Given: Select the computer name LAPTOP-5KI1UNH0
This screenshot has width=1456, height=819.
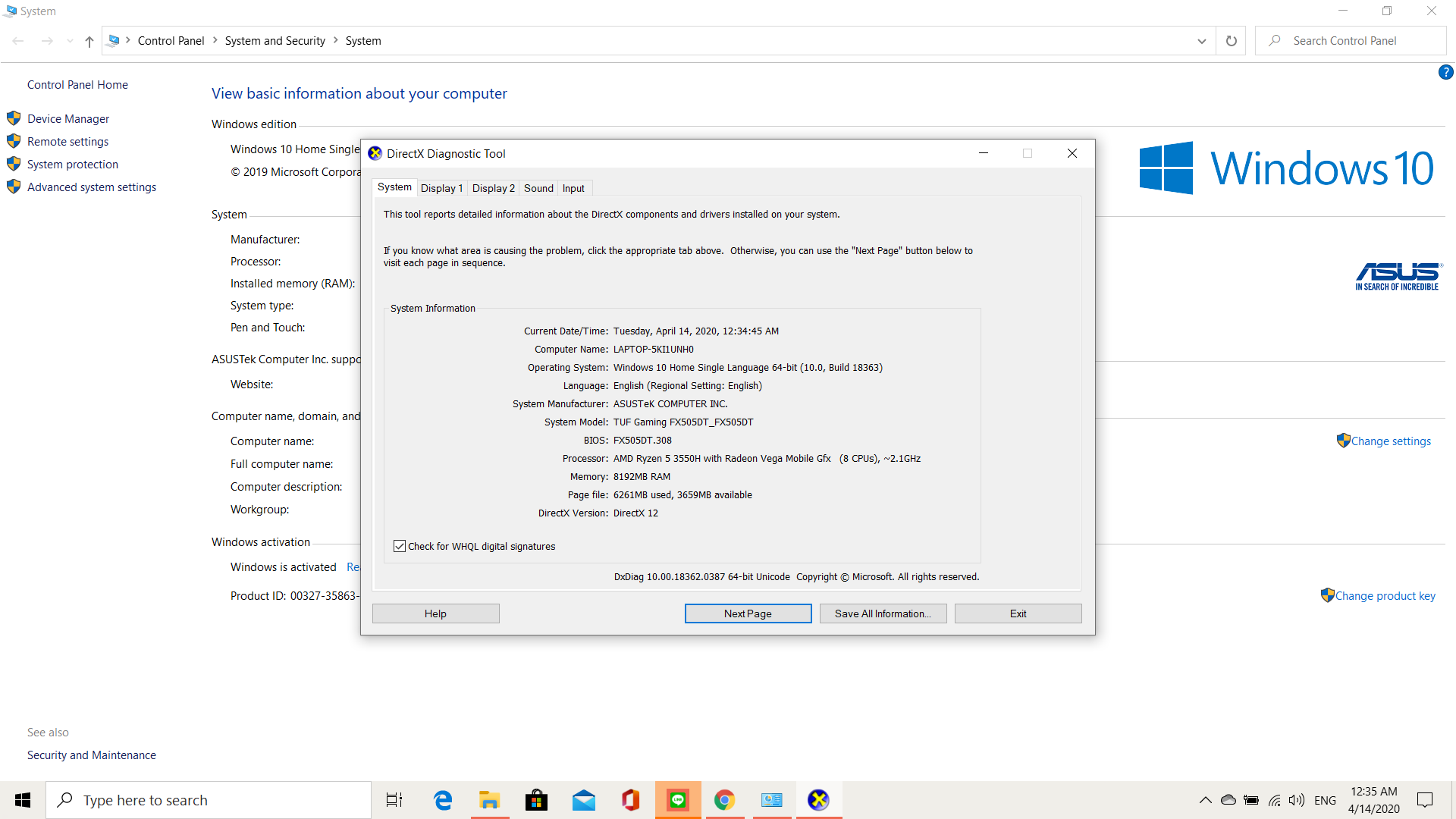Looking at the screenshot, I should tap(654, 350).
